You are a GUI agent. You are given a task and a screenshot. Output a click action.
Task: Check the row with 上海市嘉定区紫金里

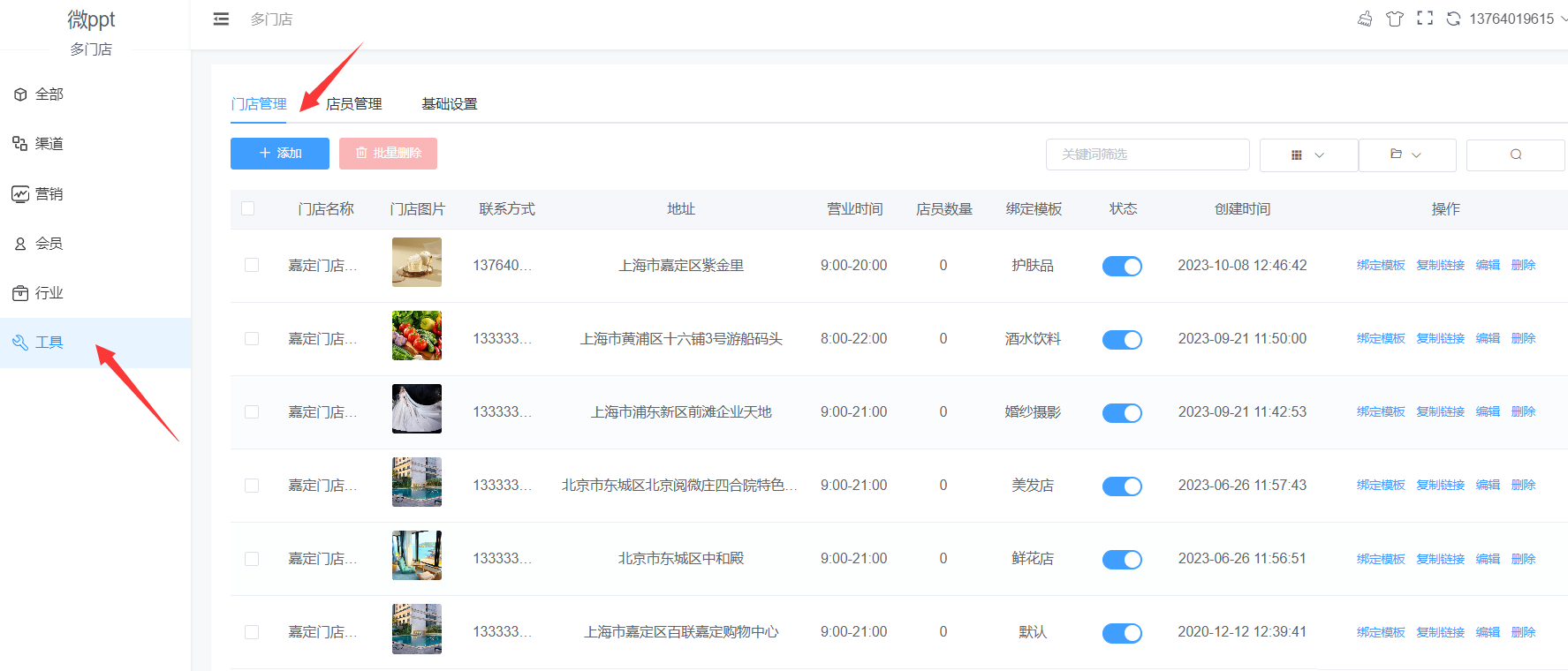click(252, 265)
